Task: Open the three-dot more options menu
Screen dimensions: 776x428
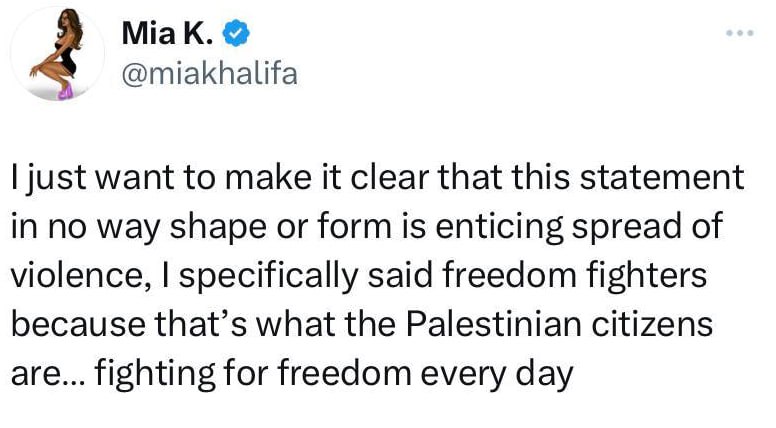Action: [740, 33]
